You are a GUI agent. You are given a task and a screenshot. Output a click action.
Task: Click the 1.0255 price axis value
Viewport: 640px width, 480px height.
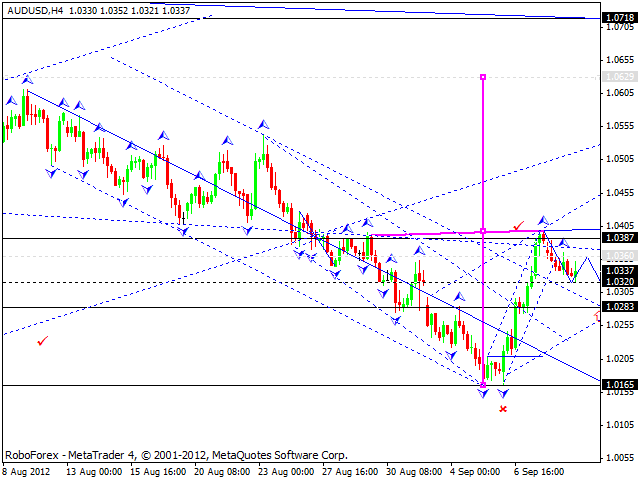pyautogui.click(x=620, y=325)
